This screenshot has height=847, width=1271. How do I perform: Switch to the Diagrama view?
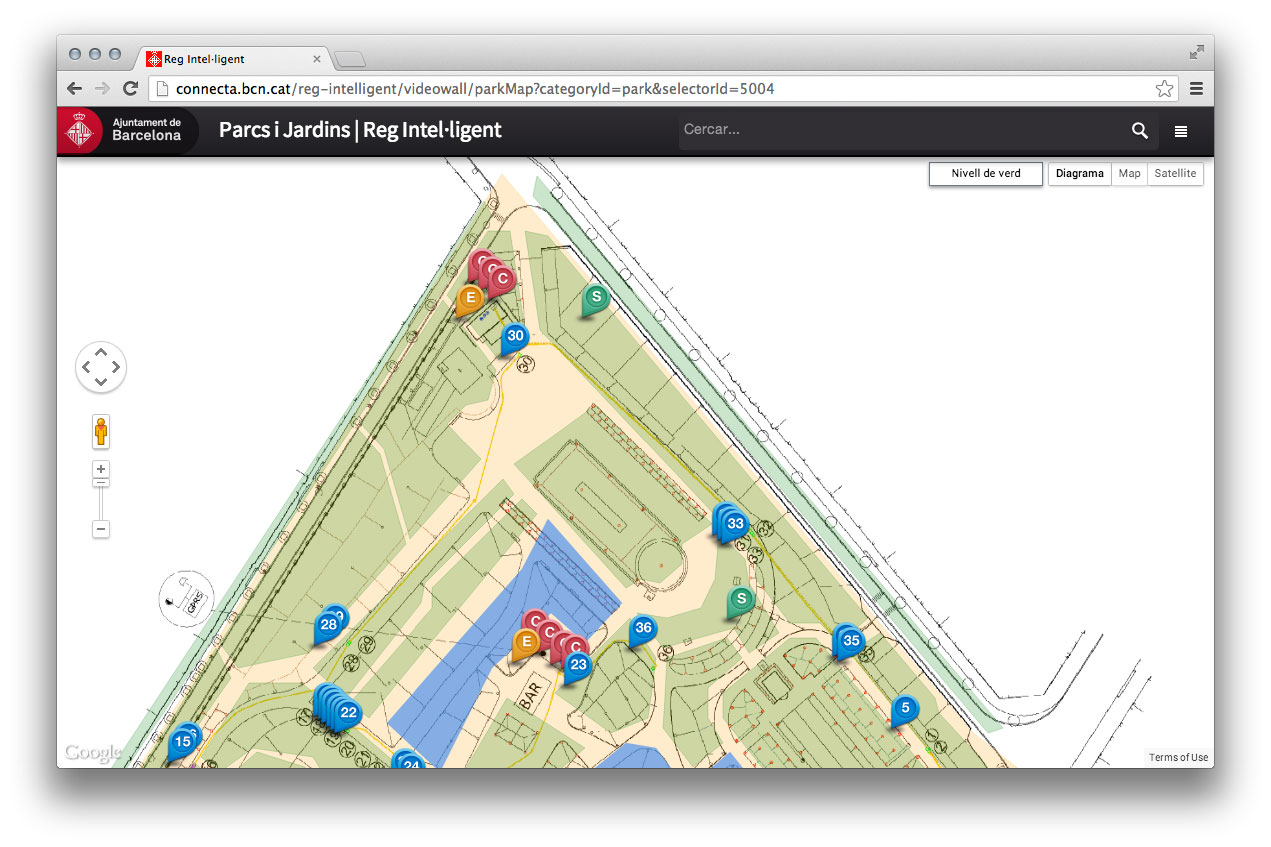tap(1079, 174)
